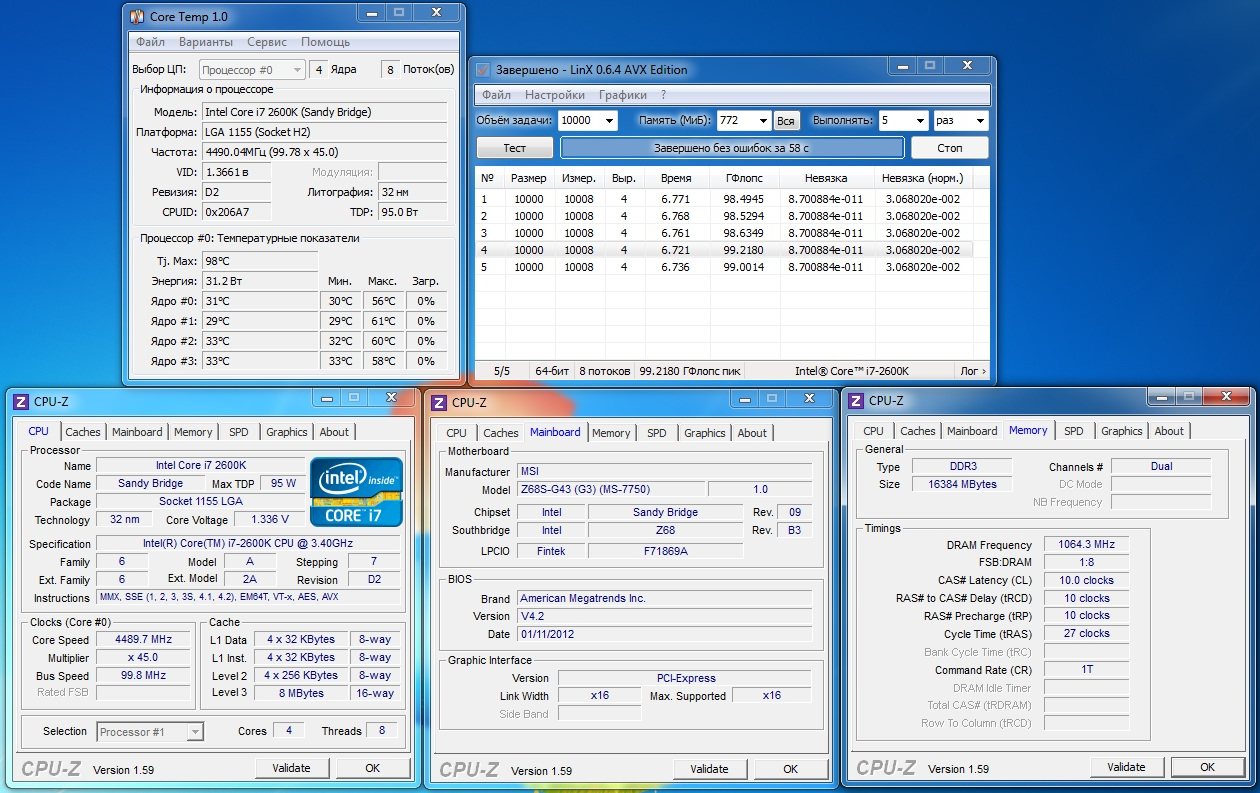Click the Core Temp title bar icon
The width and height of the screenshot is (1260, 793).
click(137, 17)
